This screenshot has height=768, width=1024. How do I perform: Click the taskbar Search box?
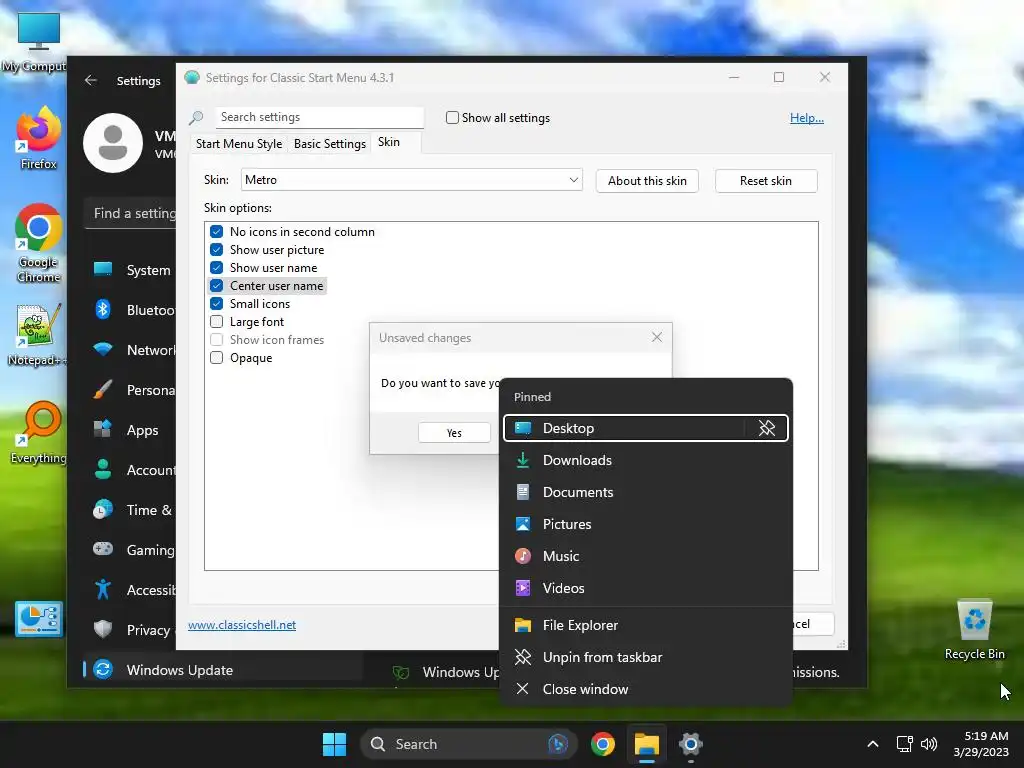pyautogui.click(x=468, y=744)
